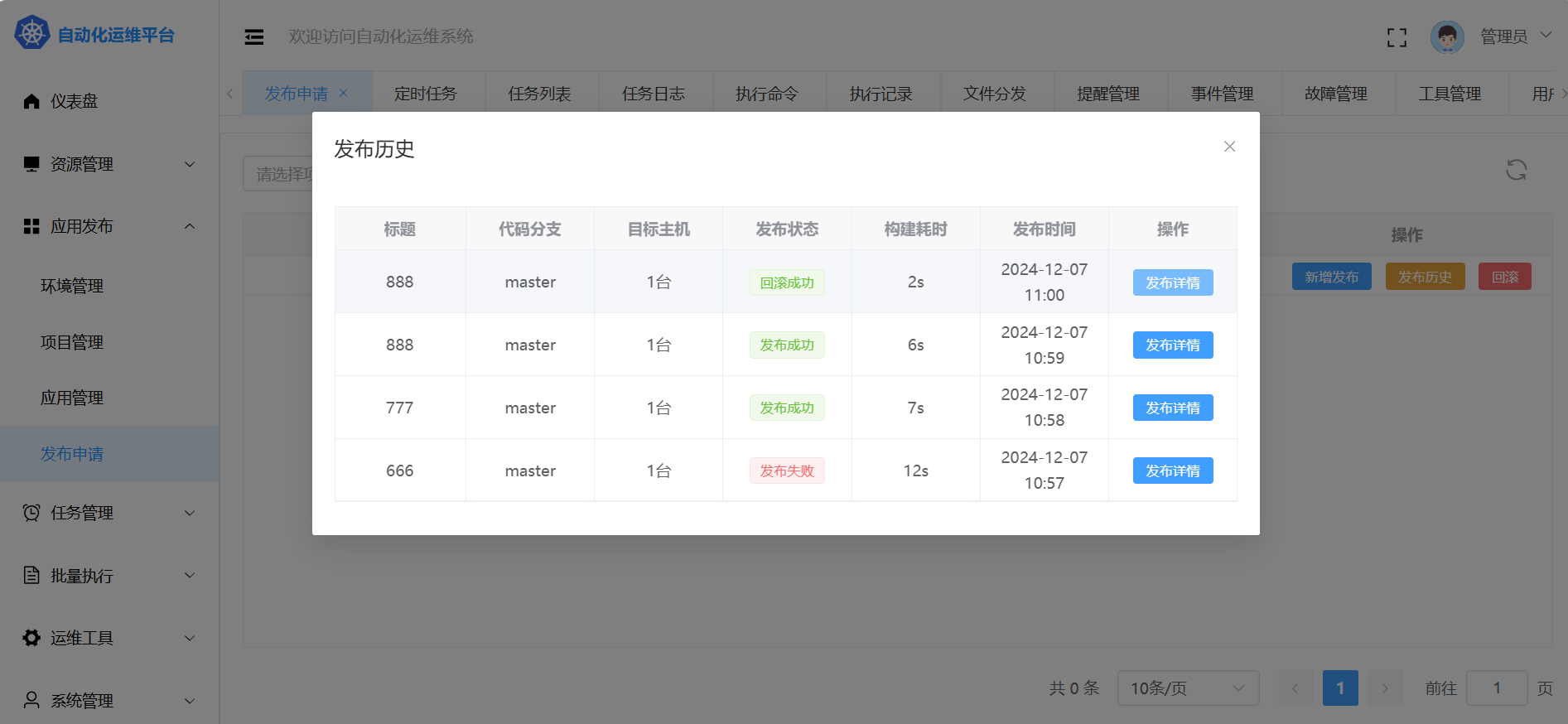The width and height of the screenshot is (1568, 724).
Task: Collapse the 应用发布 sidebar menu
Action: pos(109,226)
